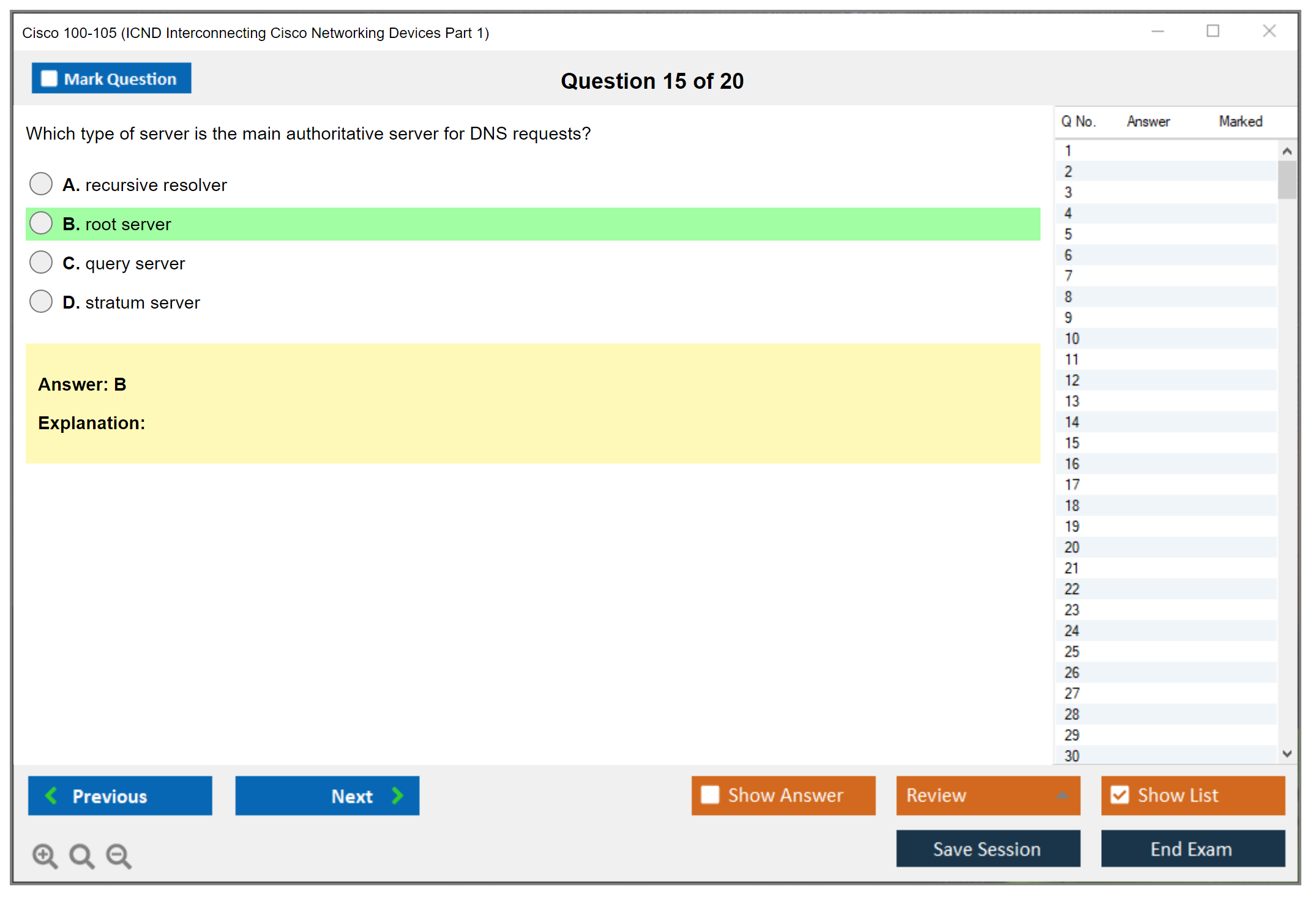This screenshot has height=900, width=1316.
Task: Click the zoom in magnifier icon
Action: click(x=44, y=855)
